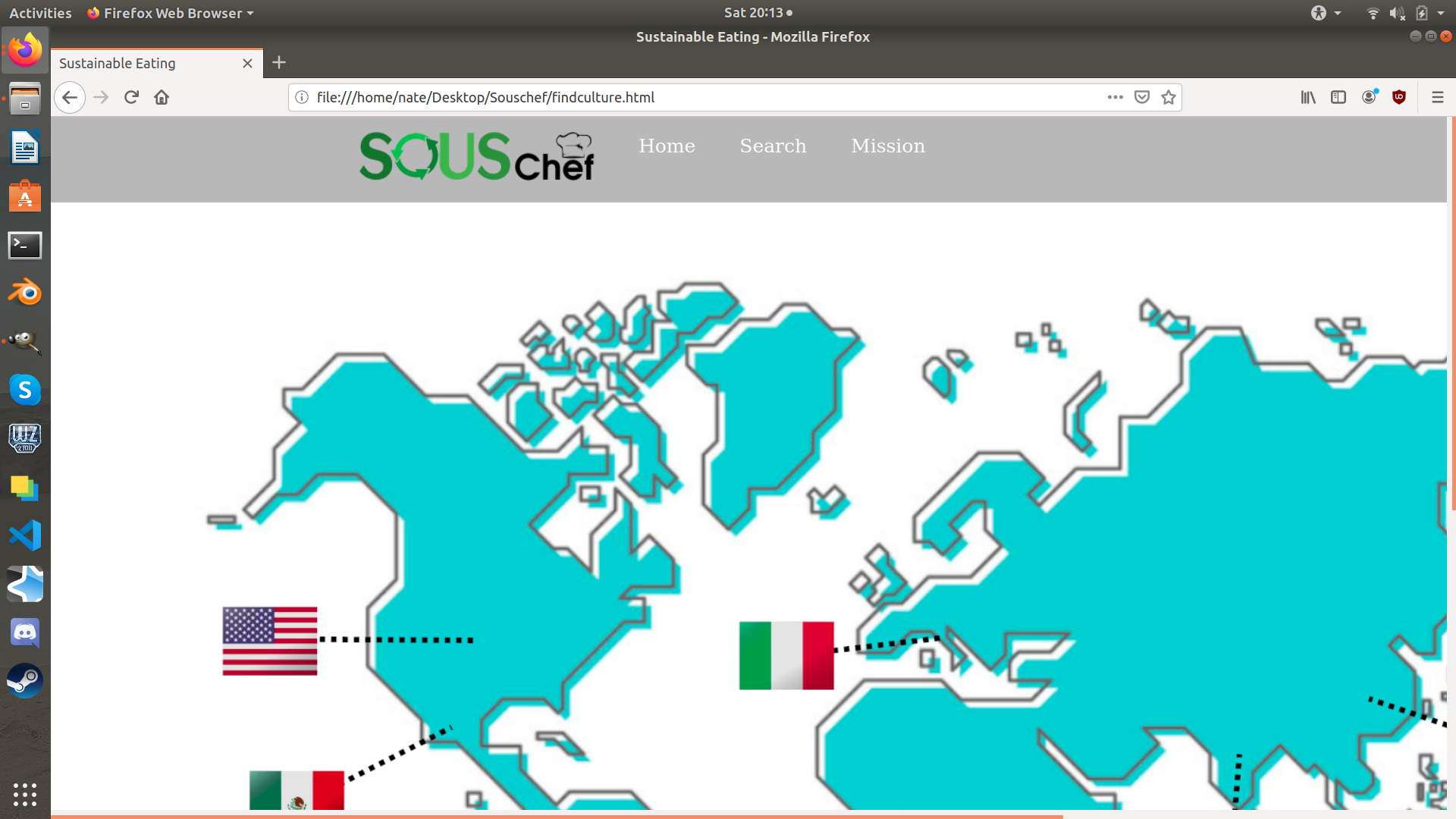The height and width of the screenshot is (819, 1456).
Task: Toggle the Firefox sidebar view
Action: (x=1338, y=97)
